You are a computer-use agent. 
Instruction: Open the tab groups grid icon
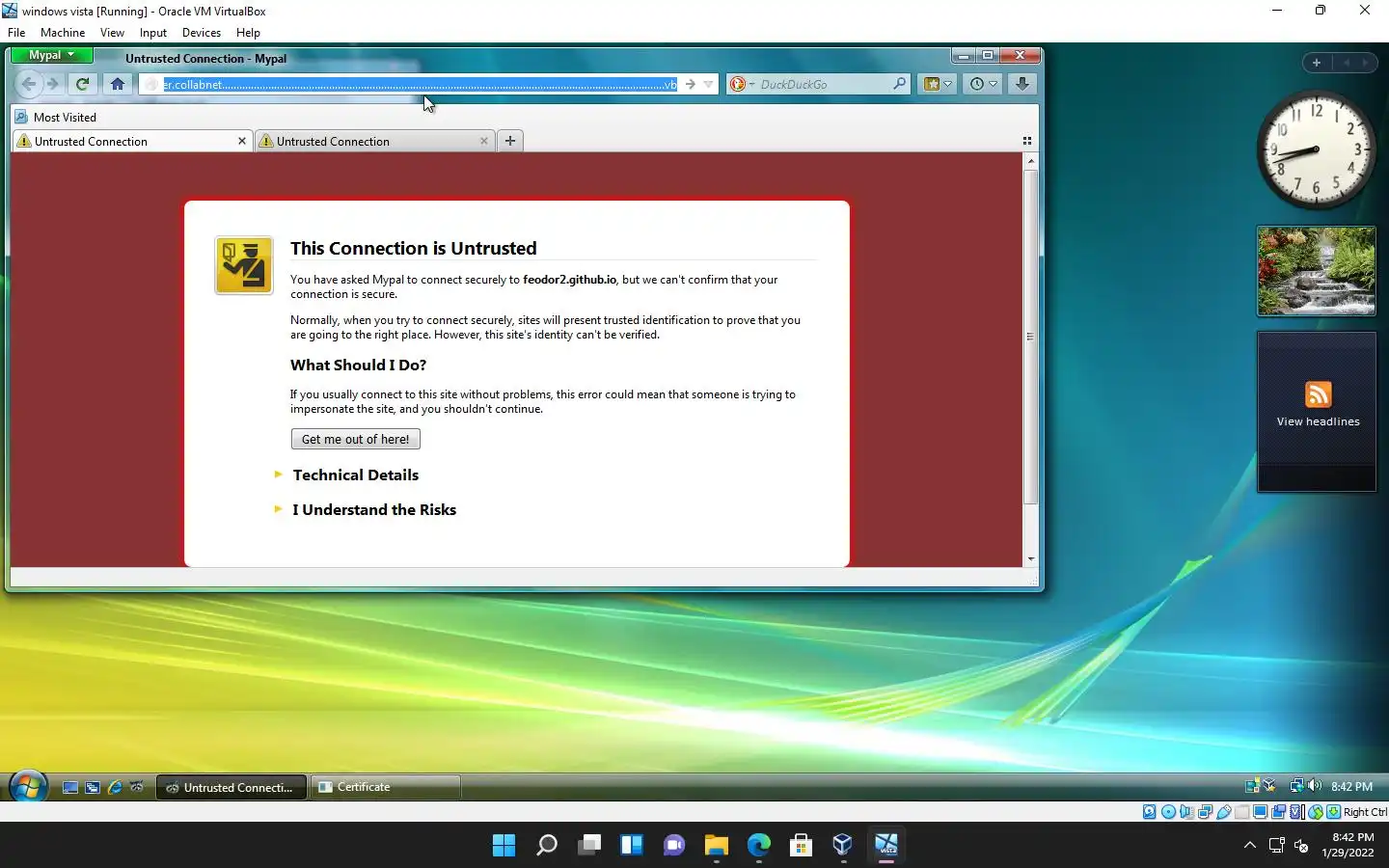tap(1026, 141)
